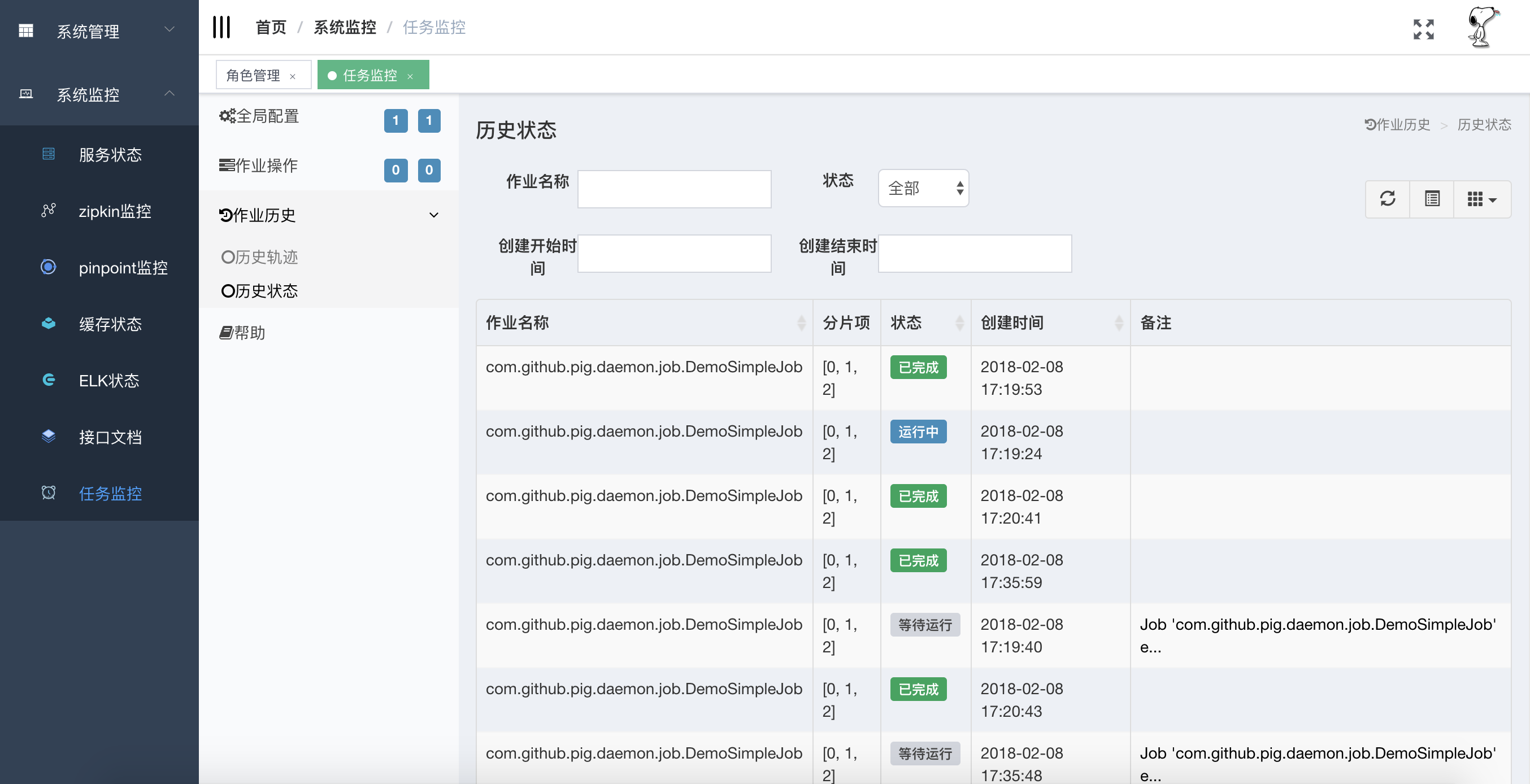1530x784 pixels.
Task: Select the 历史状态 radio item
Action: tap(259, 291)
